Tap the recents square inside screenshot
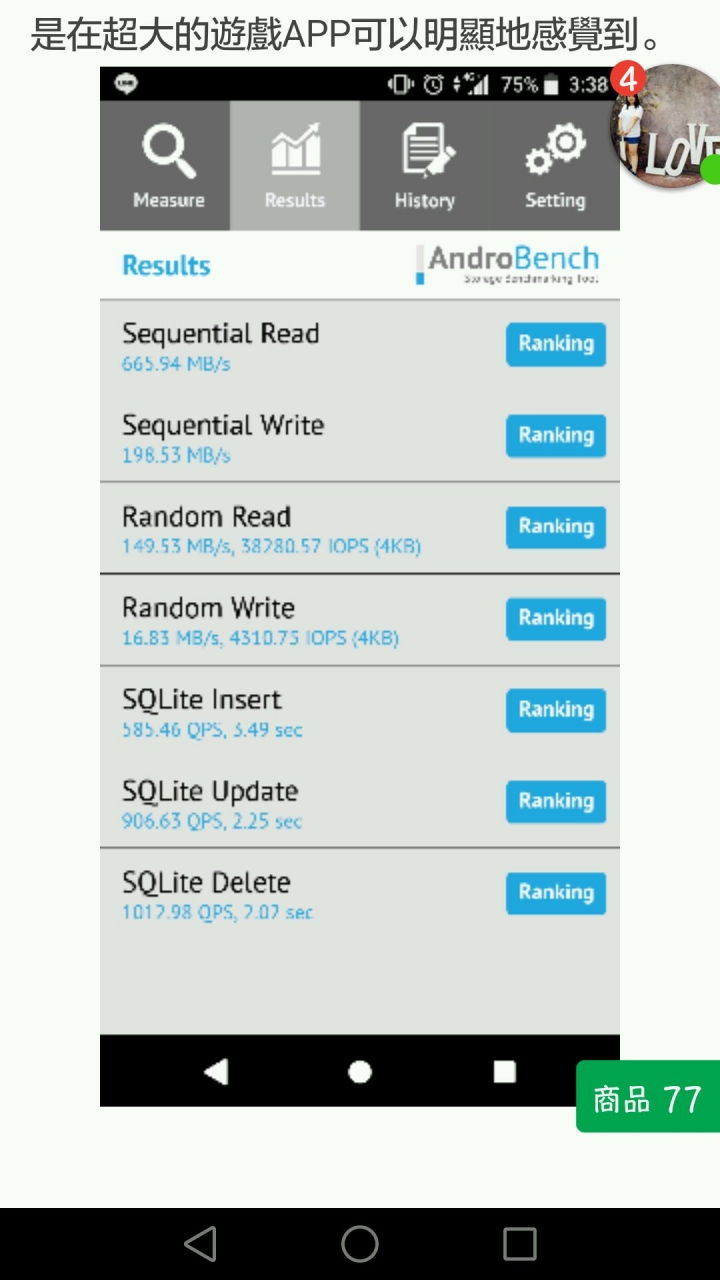The height and width of the screenshot is (1280, 720). point(504,1072)
